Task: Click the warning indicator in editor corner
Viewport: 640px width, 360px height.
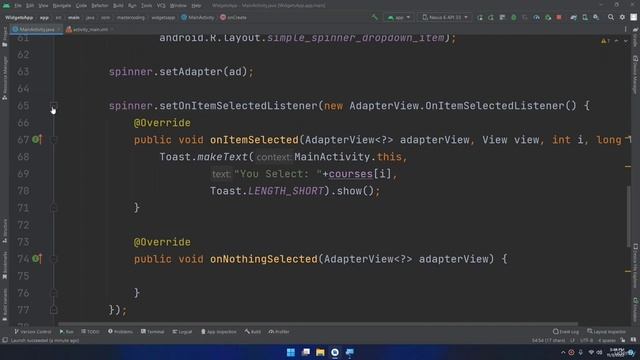Action: point(604,41)
